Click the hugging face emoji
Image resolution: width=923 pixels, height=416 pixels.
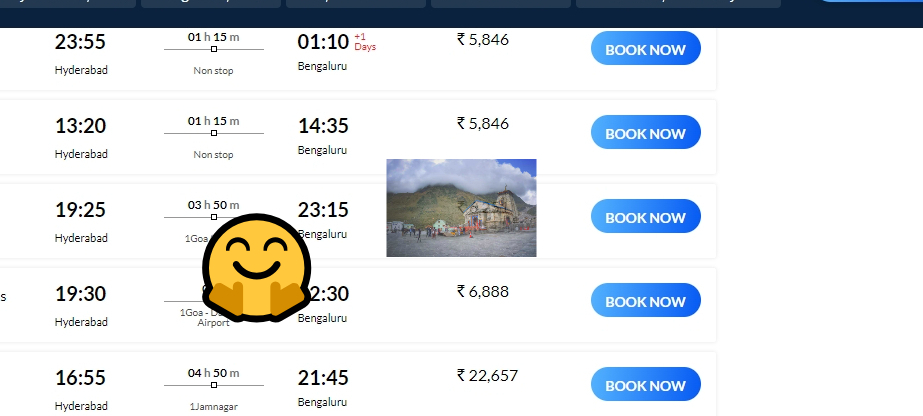(x=256, y=268)
